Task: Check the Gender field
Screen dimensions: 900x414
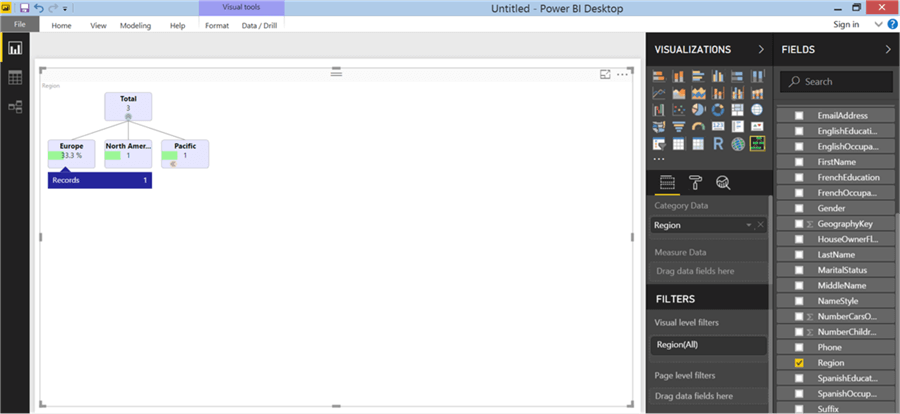Action: pyautogui.click(x=799, y=208)
